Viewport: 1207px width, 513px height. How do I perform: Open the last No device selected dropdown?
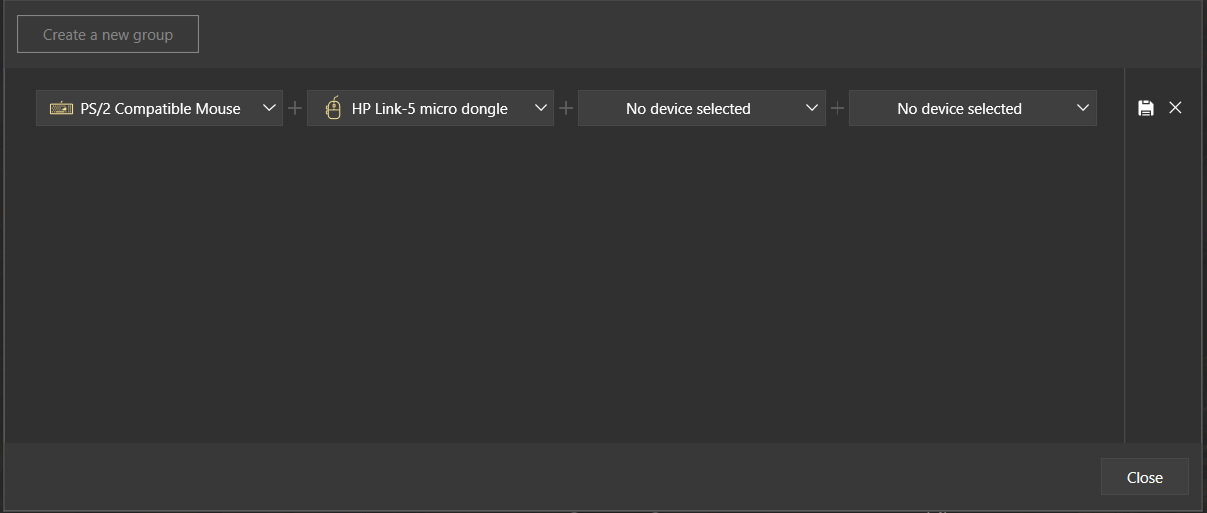(973, 108)
